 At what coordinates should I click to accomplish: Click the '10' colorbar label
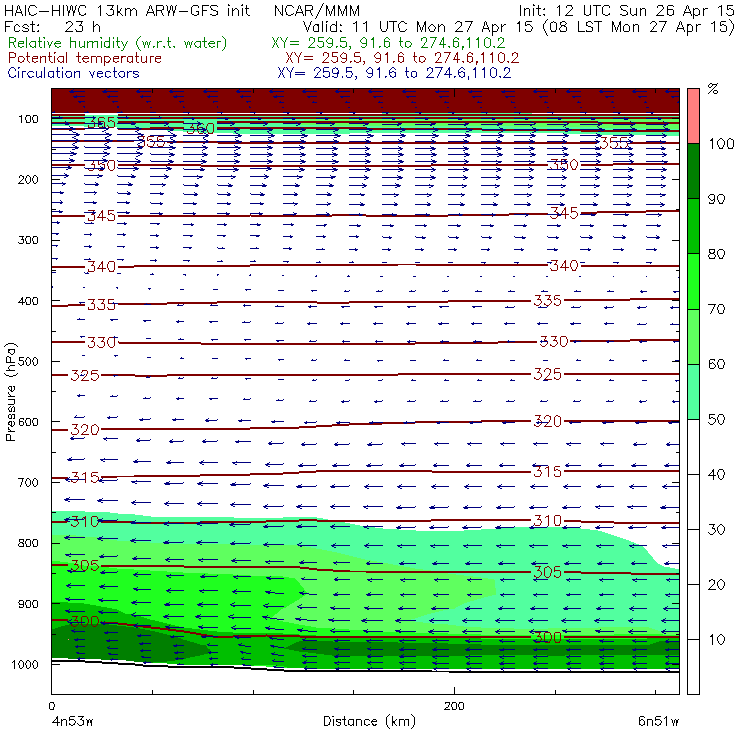(716, 639)
